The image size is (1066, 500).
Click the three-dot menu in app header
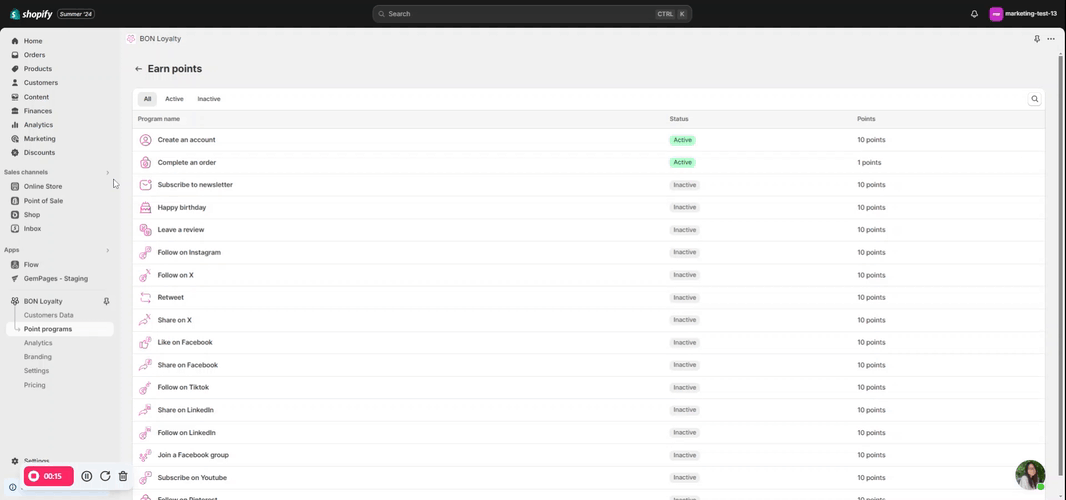click(1051, 39)
